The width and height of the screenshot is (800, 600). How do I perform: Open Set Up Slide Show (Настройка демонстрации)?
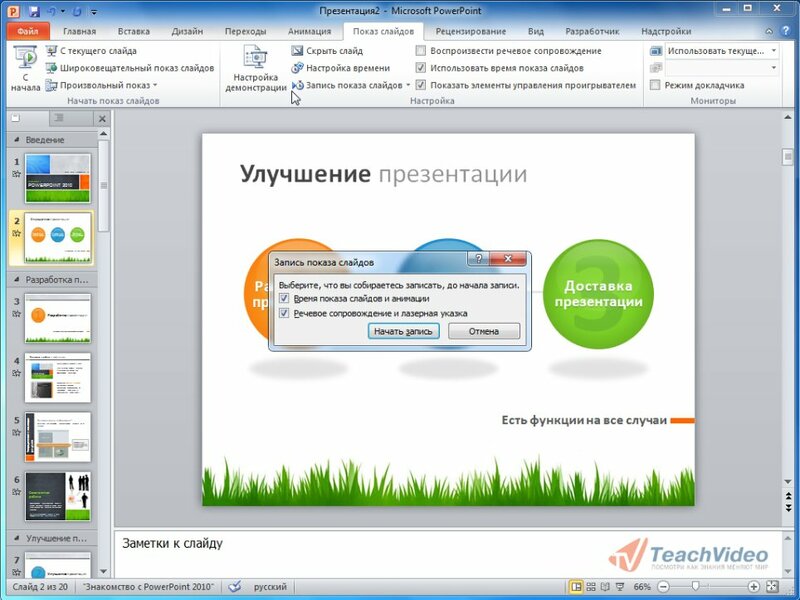[256, 68]
